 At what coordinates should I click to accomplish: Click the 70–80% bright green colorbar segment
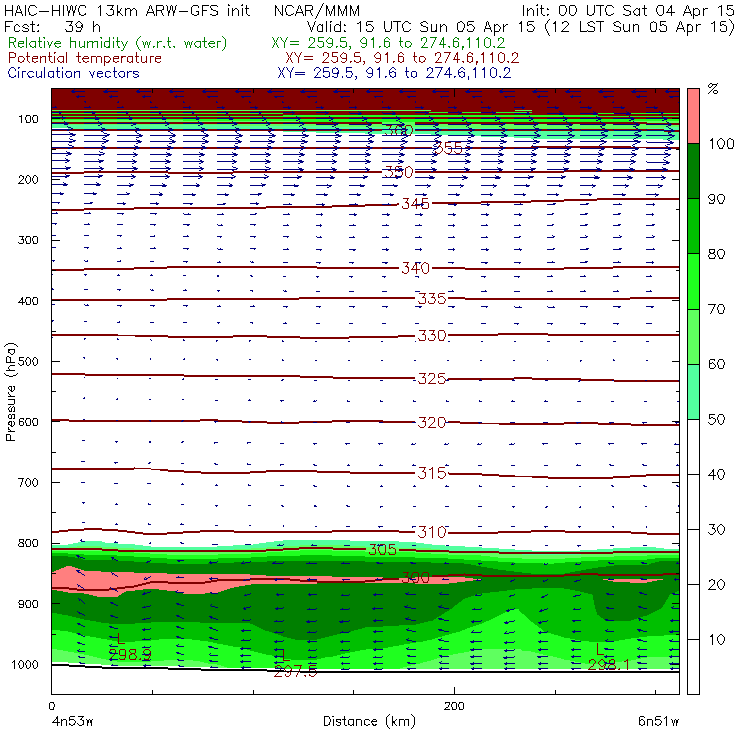[693, 281]
